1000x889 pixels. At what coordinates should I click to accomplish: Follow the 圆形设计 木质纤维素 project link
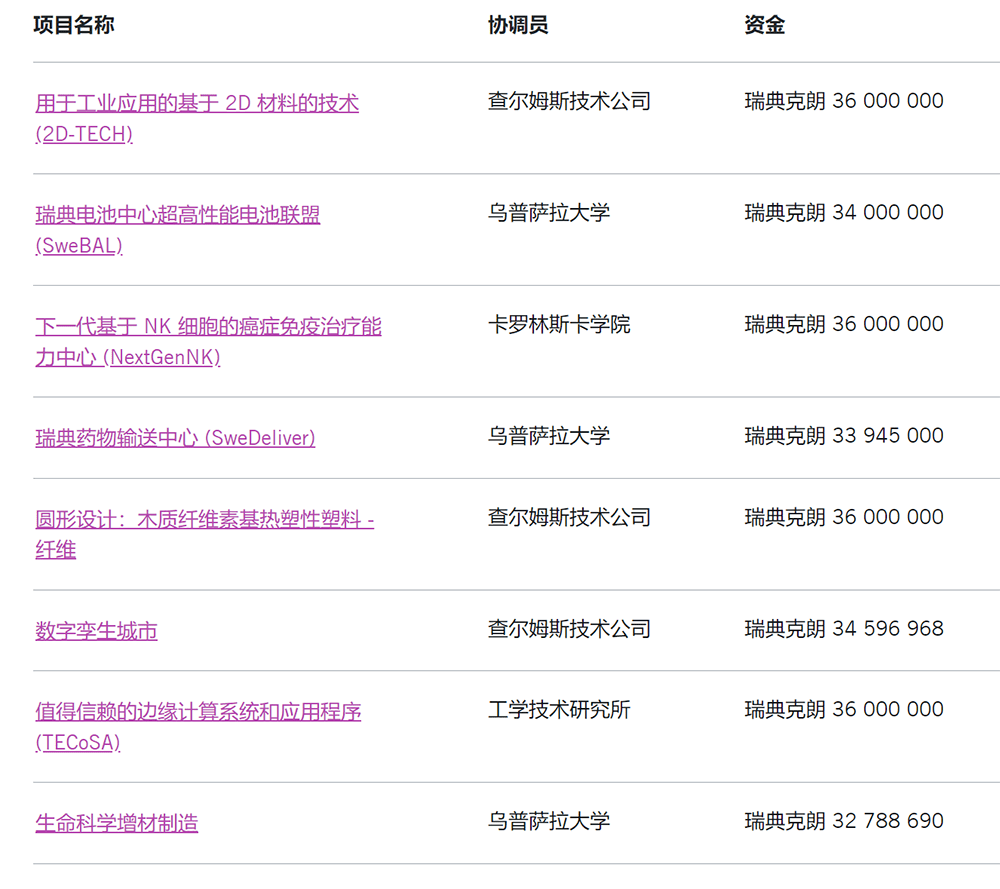205,520
